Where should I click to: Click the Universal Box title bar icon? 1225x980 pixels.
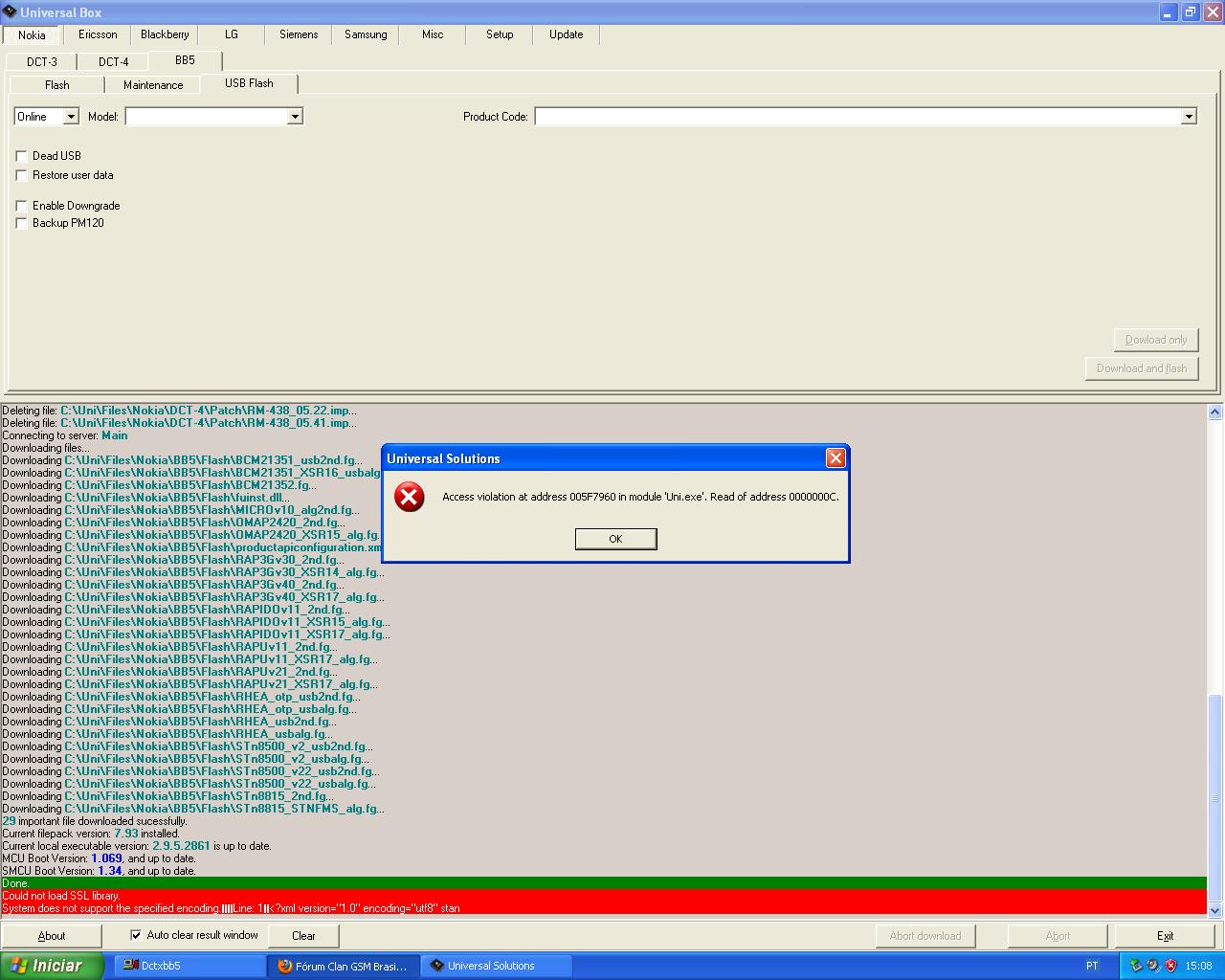(10, 12)
